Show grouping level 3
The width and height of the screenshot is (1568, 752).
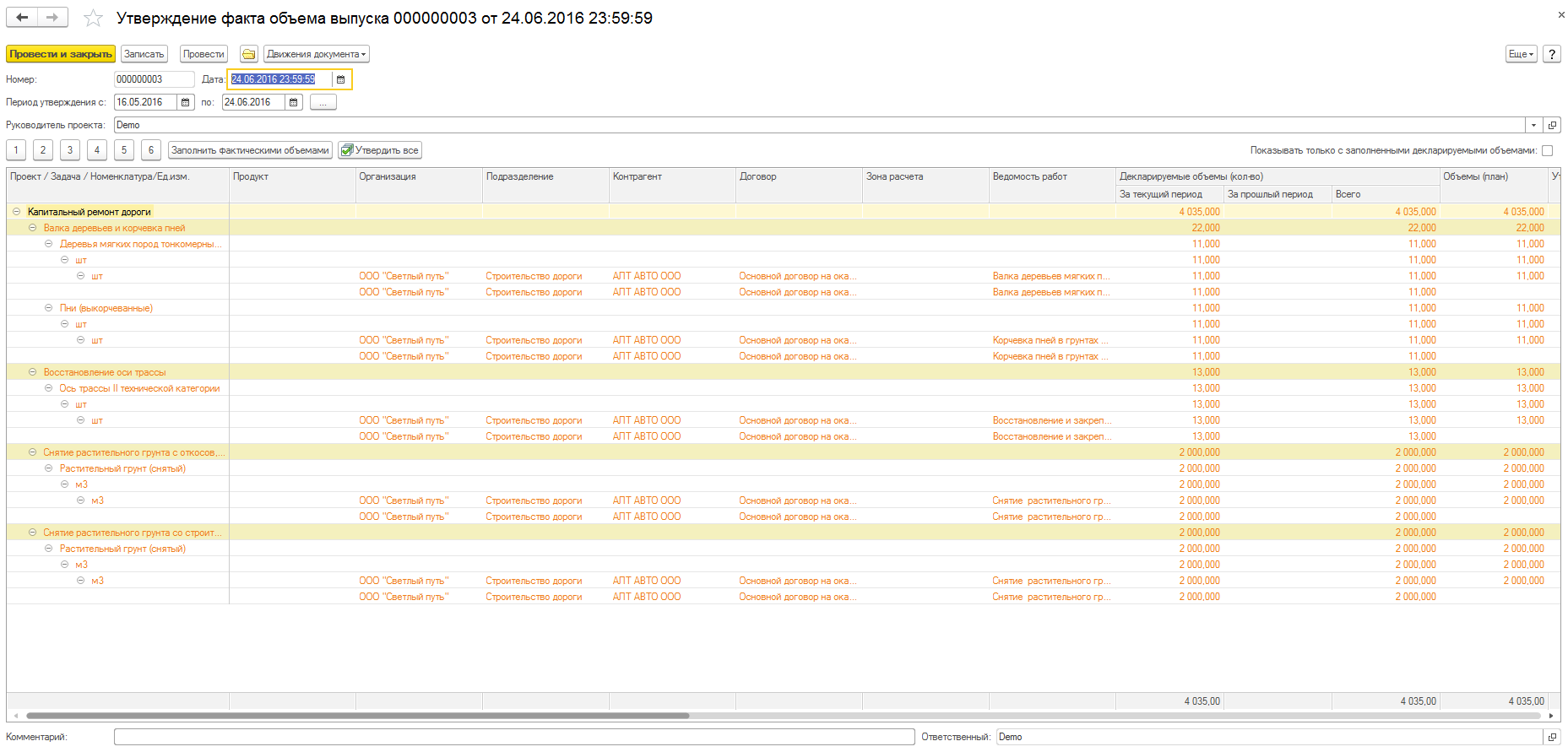click(x=70, y=150)
